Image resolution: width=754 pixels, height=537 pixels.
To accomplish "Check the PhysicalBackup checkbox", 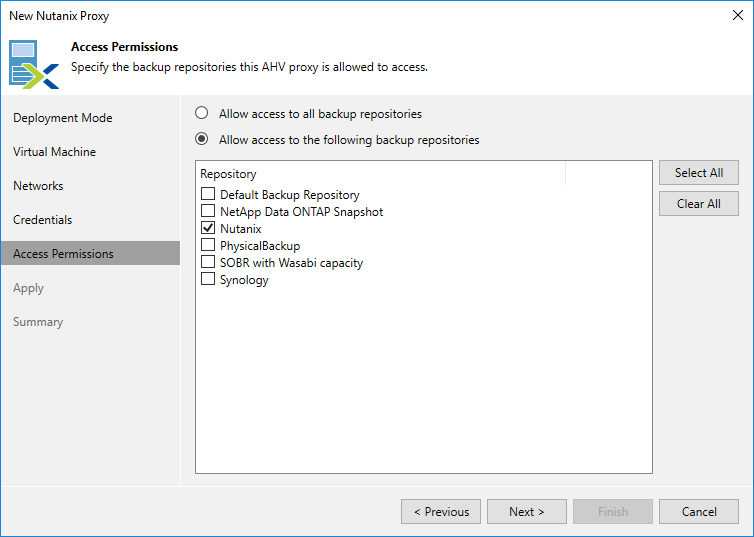I will pos(208,245).
